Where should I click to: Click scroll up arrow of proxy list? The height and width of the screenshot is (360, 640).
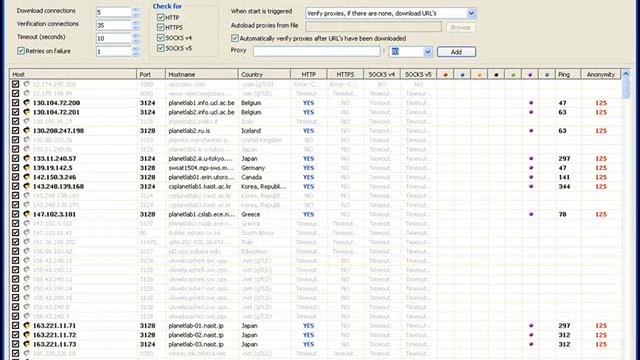pos(626,74)
